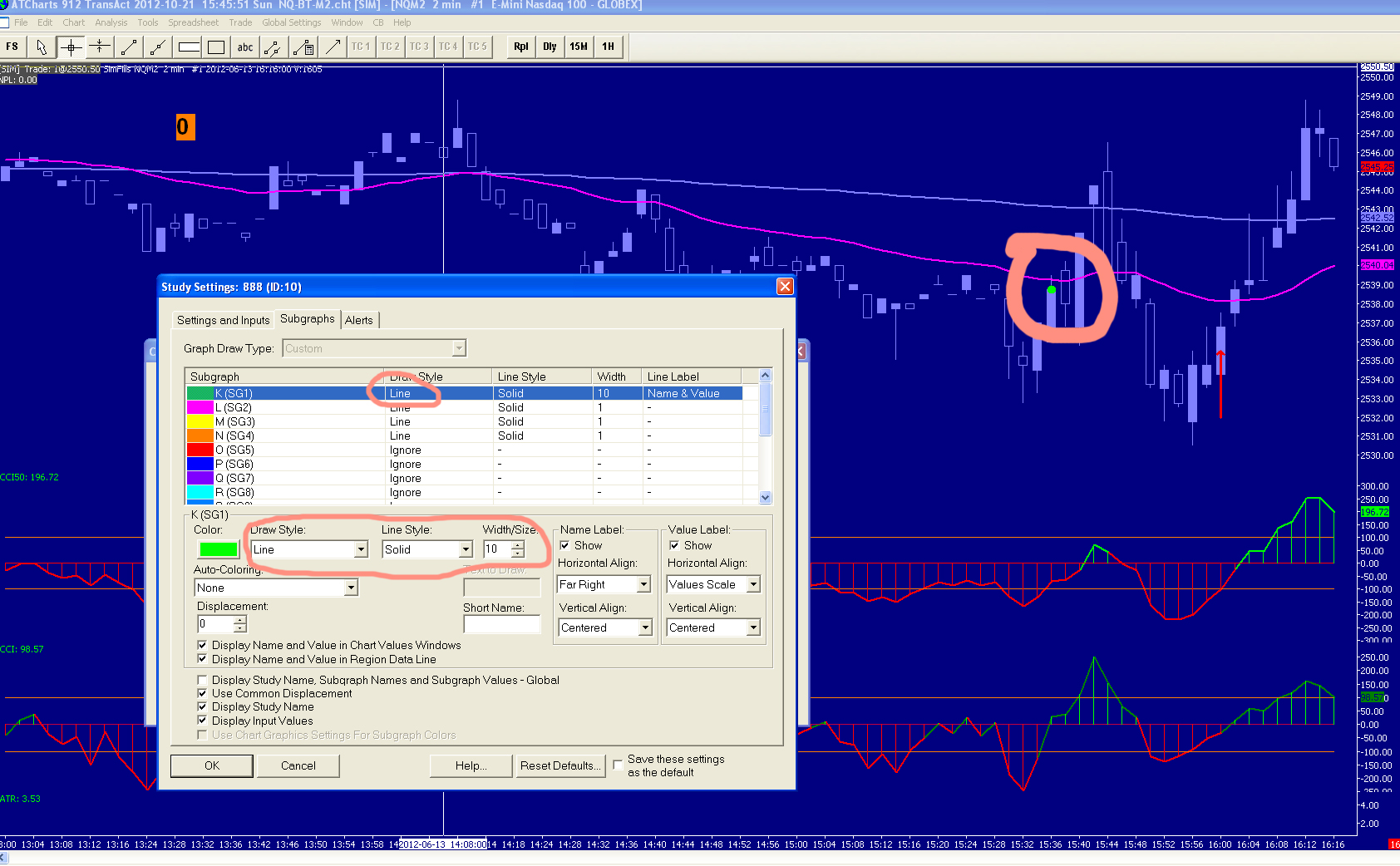Open the Chart menu

[x=74, y=22]
